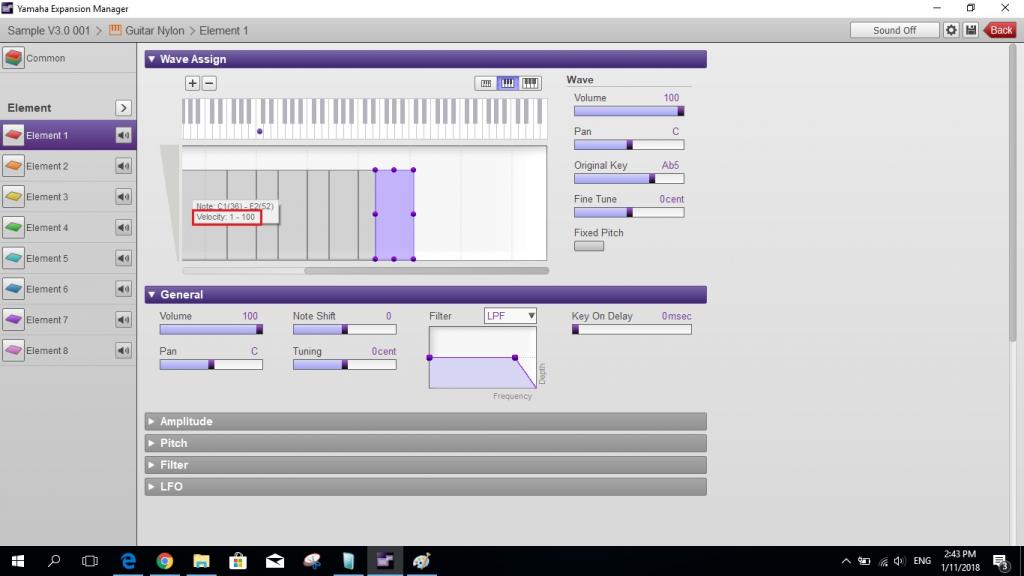Open volume control in system tray
The width and height of the screenshot is (1024, 576).
(899, 561)
